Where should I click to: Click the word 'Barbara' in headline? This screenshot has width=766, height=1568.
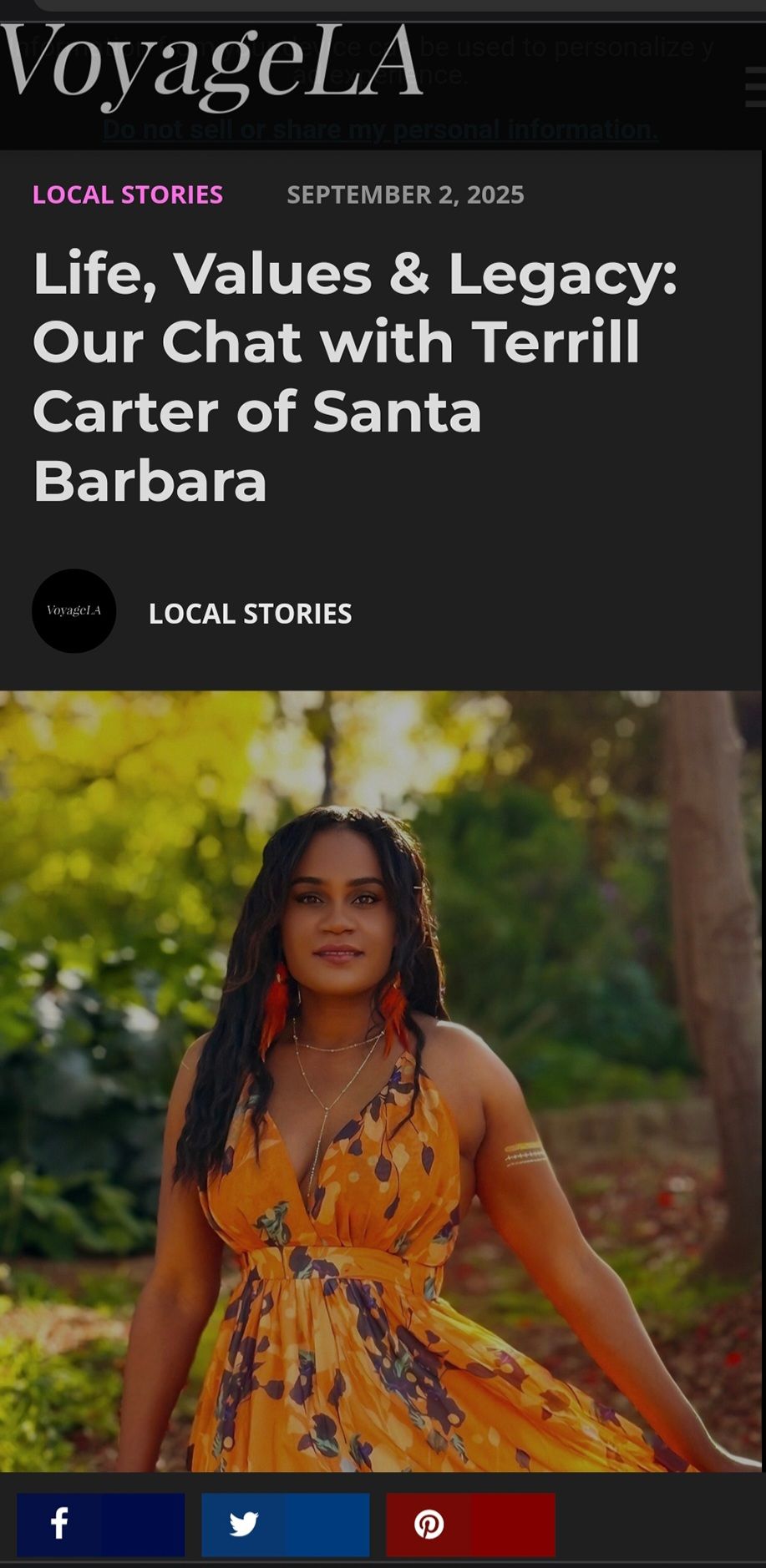150,480
